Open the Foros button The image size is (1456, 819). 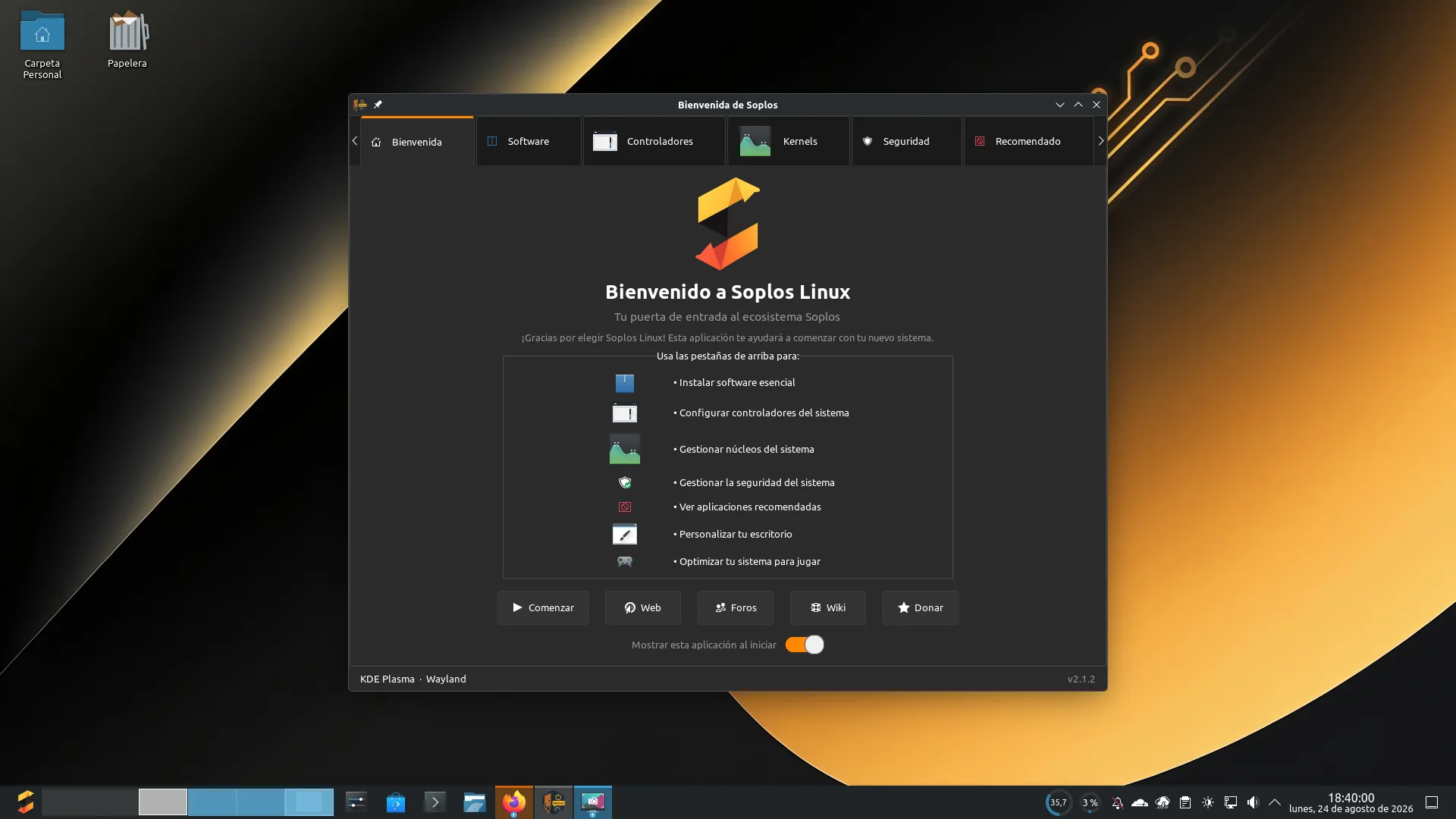tap(736, 607)
